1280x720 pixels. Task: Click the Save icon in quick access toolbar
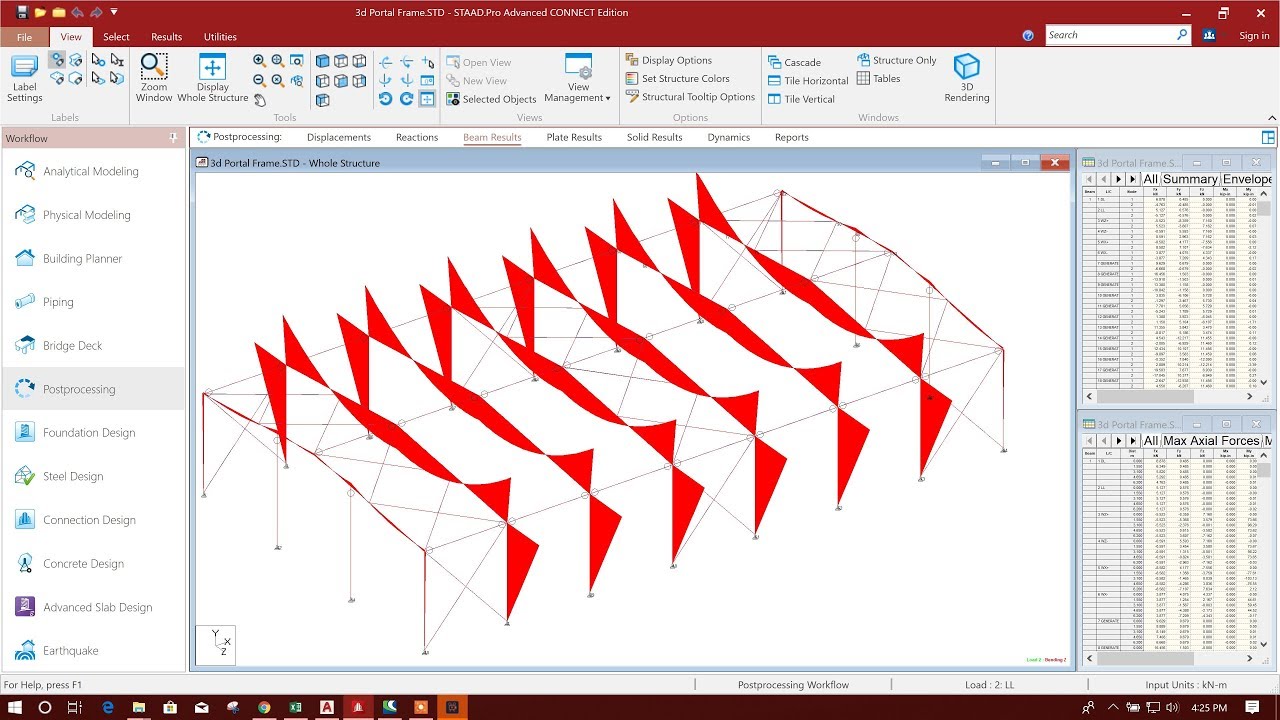[x=22, y=12]
